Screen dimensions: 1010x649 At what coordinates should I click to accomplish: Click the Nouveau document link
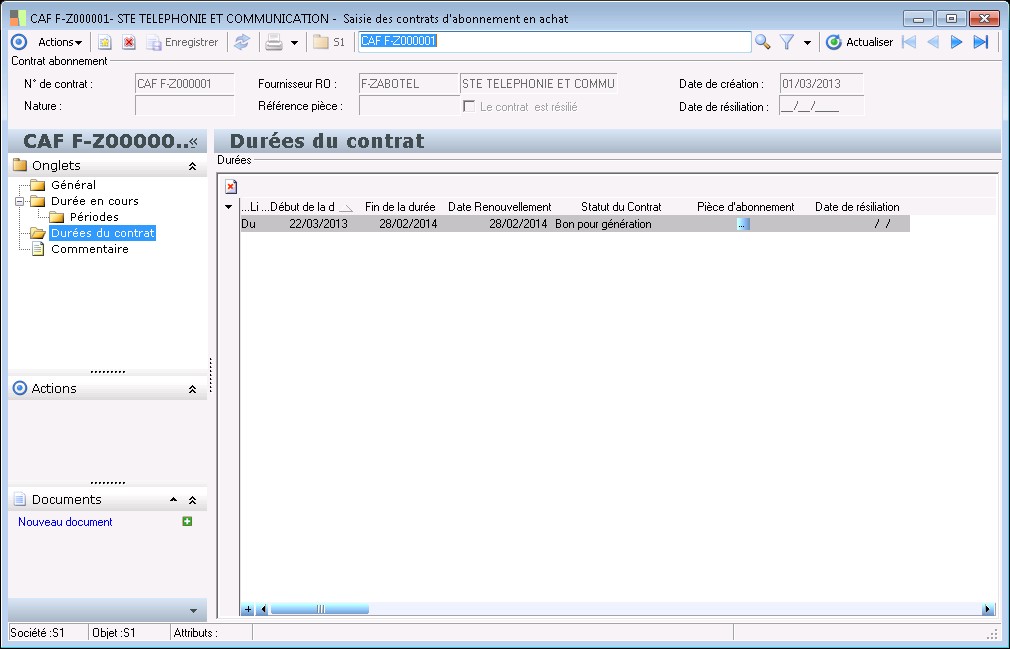coord(65,522)
